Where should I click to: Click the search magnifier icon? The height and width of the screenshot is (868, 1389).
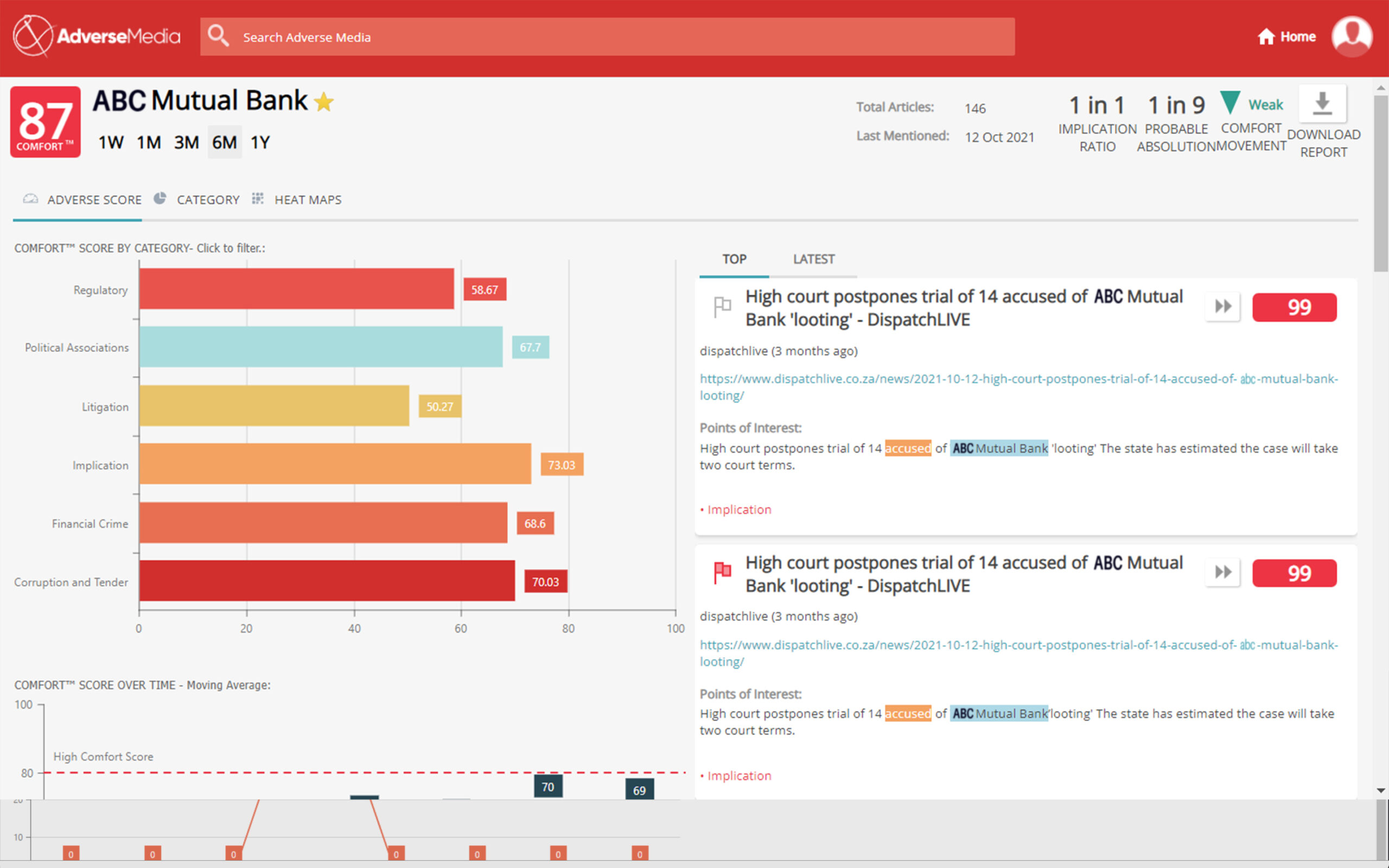pyautogui.click(x=218, y=36)
